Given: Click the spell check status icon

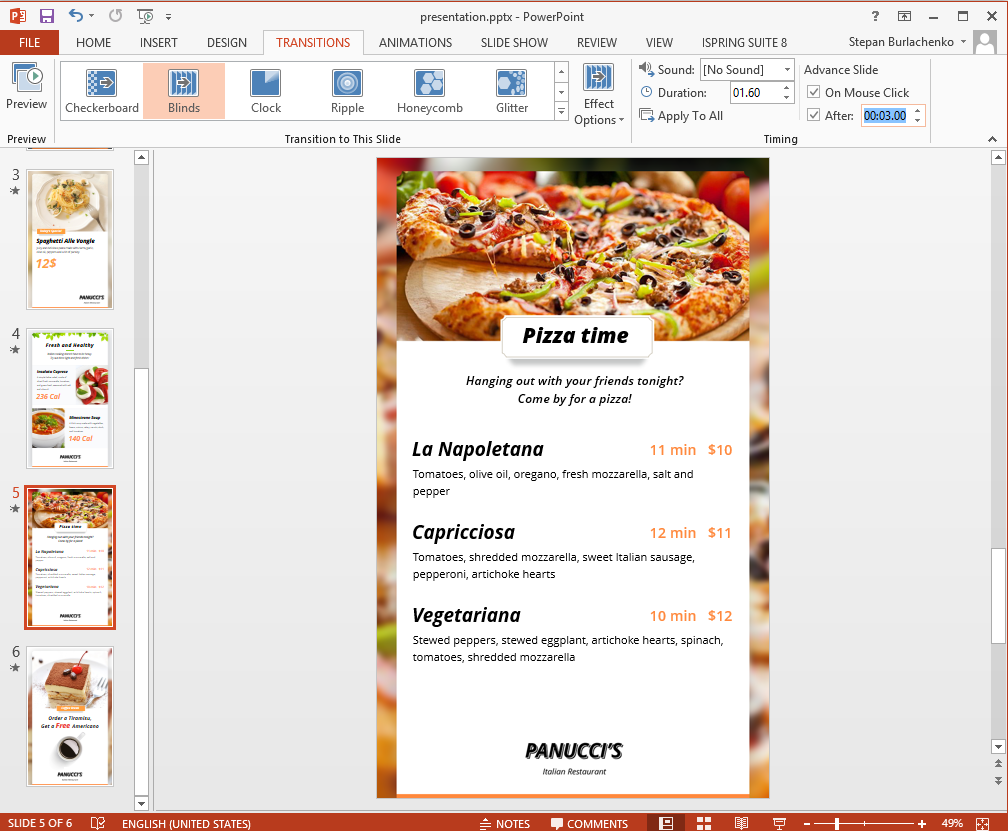Looking at the screenshot, I should [98, 823].
